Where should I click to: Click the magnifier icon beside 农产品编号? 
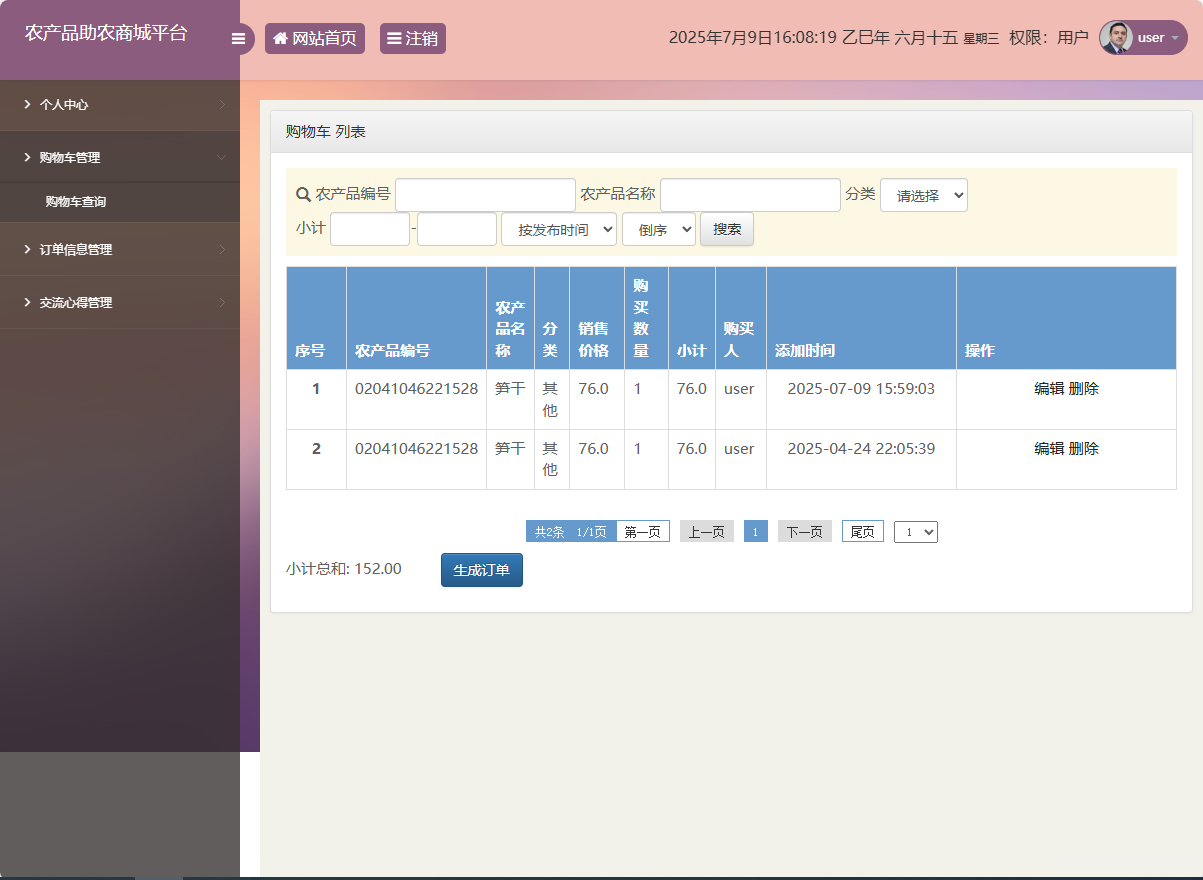point(303,194)
